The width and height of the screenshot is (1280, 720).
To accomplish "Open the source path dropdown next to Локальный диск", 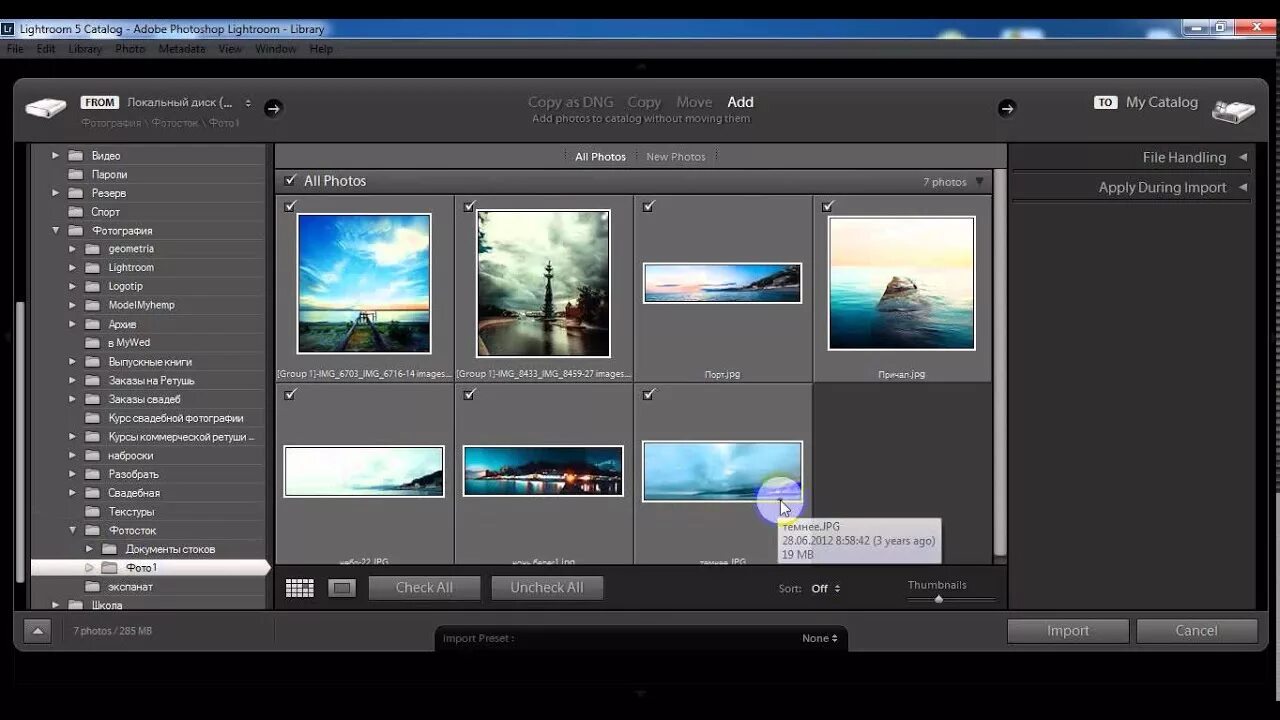I will click(x=248, y=103).
